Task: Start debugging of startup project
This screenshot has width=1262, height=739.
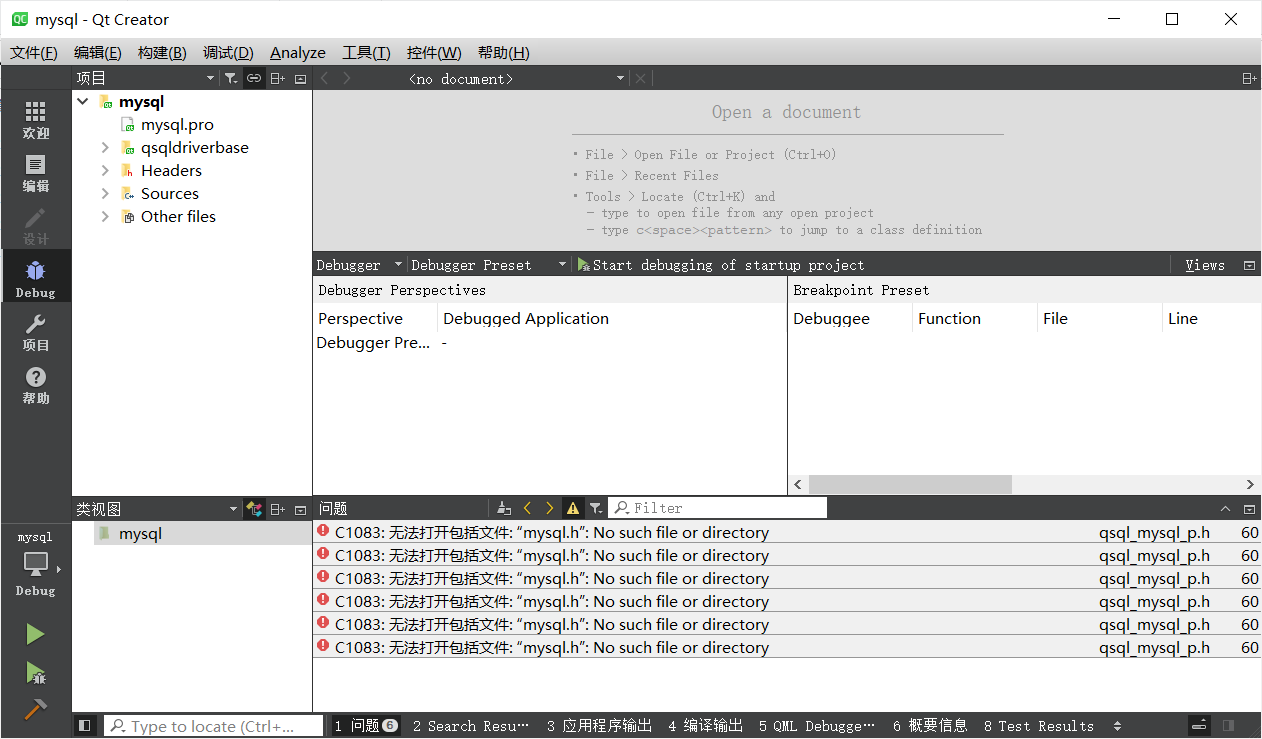Action: pos(721,265)
